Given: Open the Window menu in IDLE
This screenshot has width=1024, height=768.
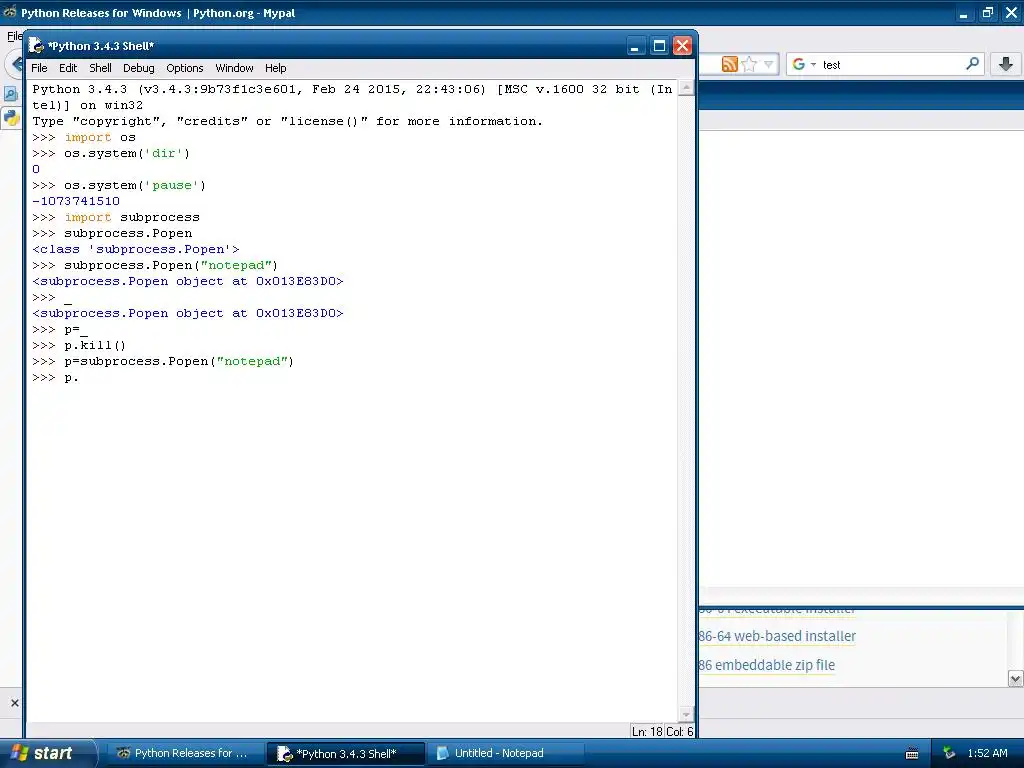Looking at the screenshot, I should coord(234,68).
